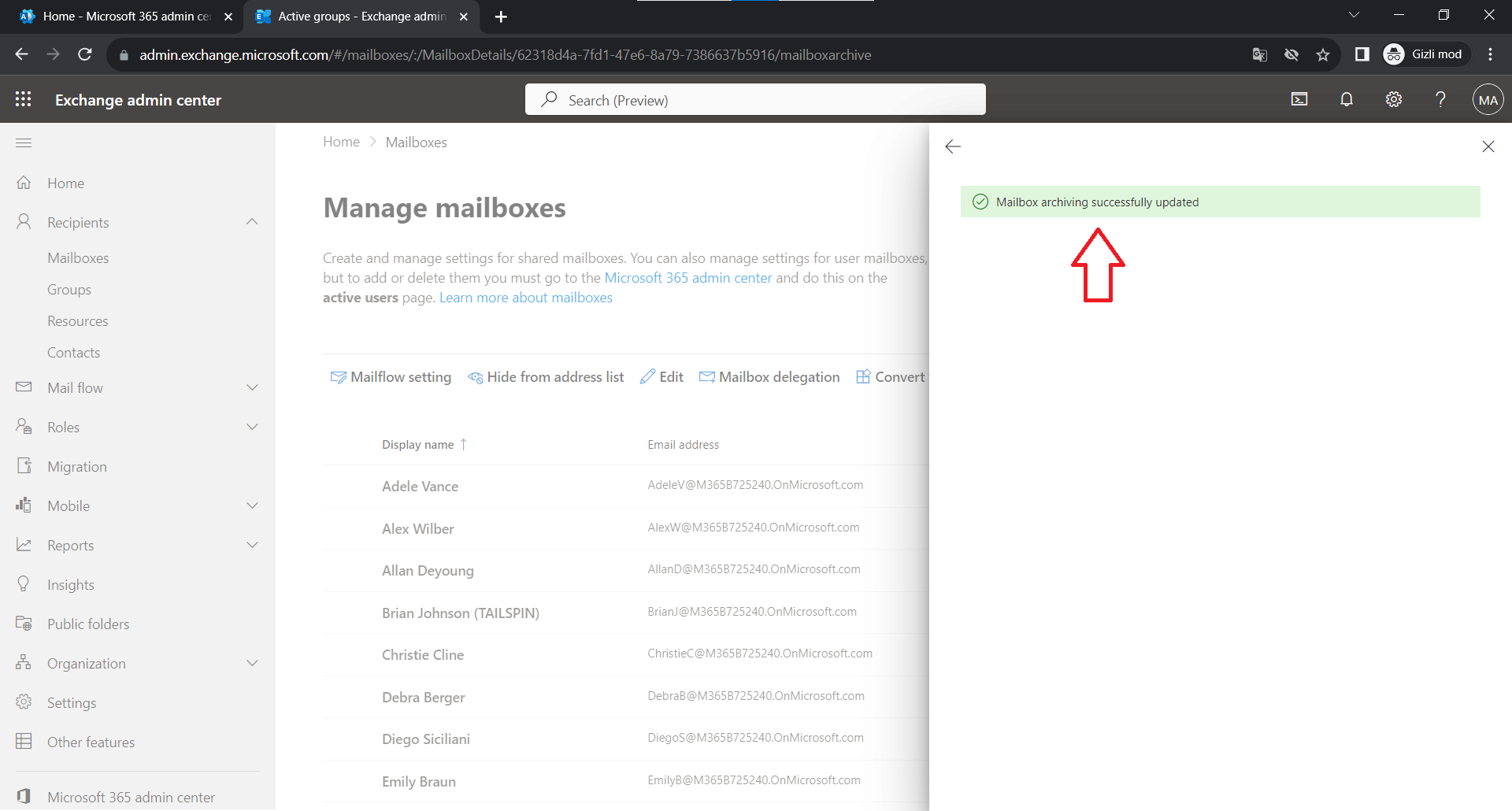1512x811 pixels.
Task: Click Hide from address list button
Action: (546, 377)
